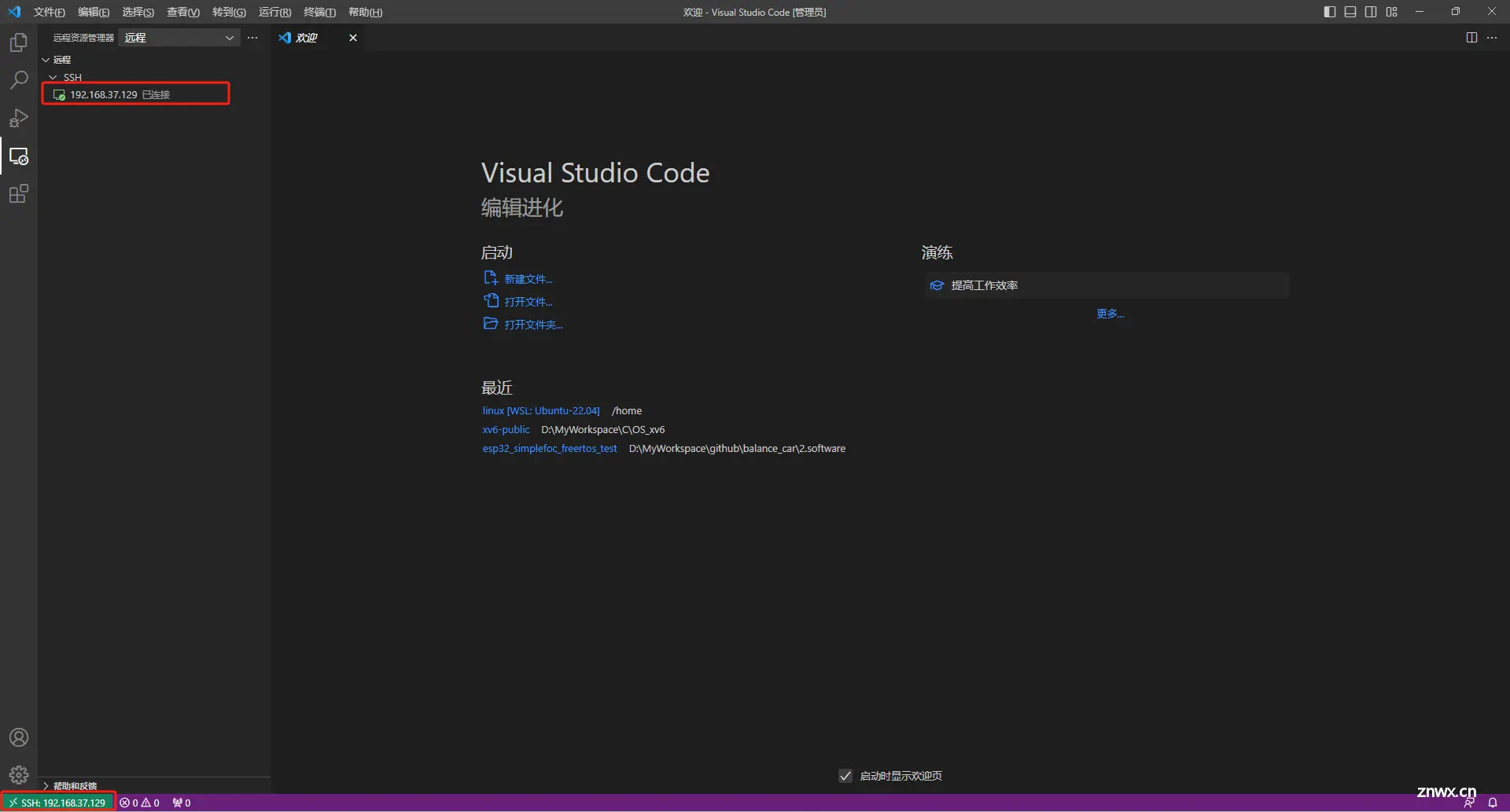This screenshot has width=1510, height=812.
Task: Click the VS Code logo in title bar
Action: point(14,12)
